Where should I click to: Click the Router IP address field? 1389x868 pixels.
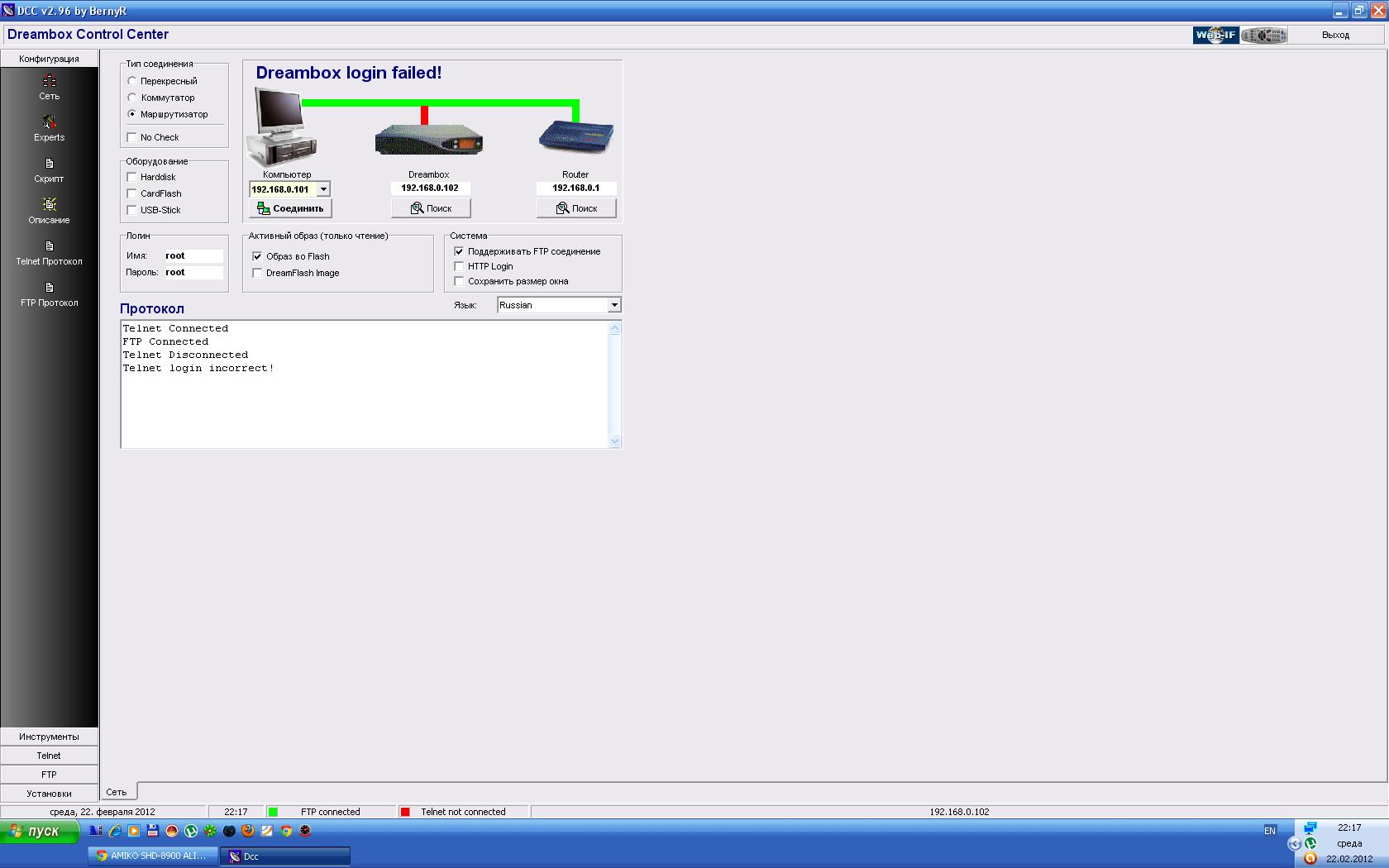click(x=576, y=188)
